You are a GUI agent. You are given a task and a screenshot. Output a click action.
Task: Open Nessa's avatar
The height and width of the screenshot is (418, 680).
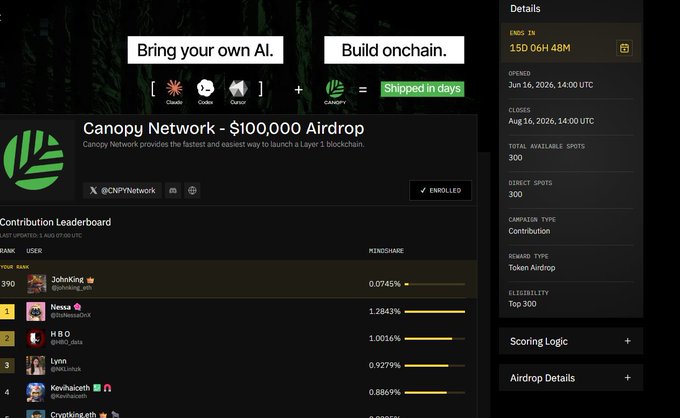(36, 311)
